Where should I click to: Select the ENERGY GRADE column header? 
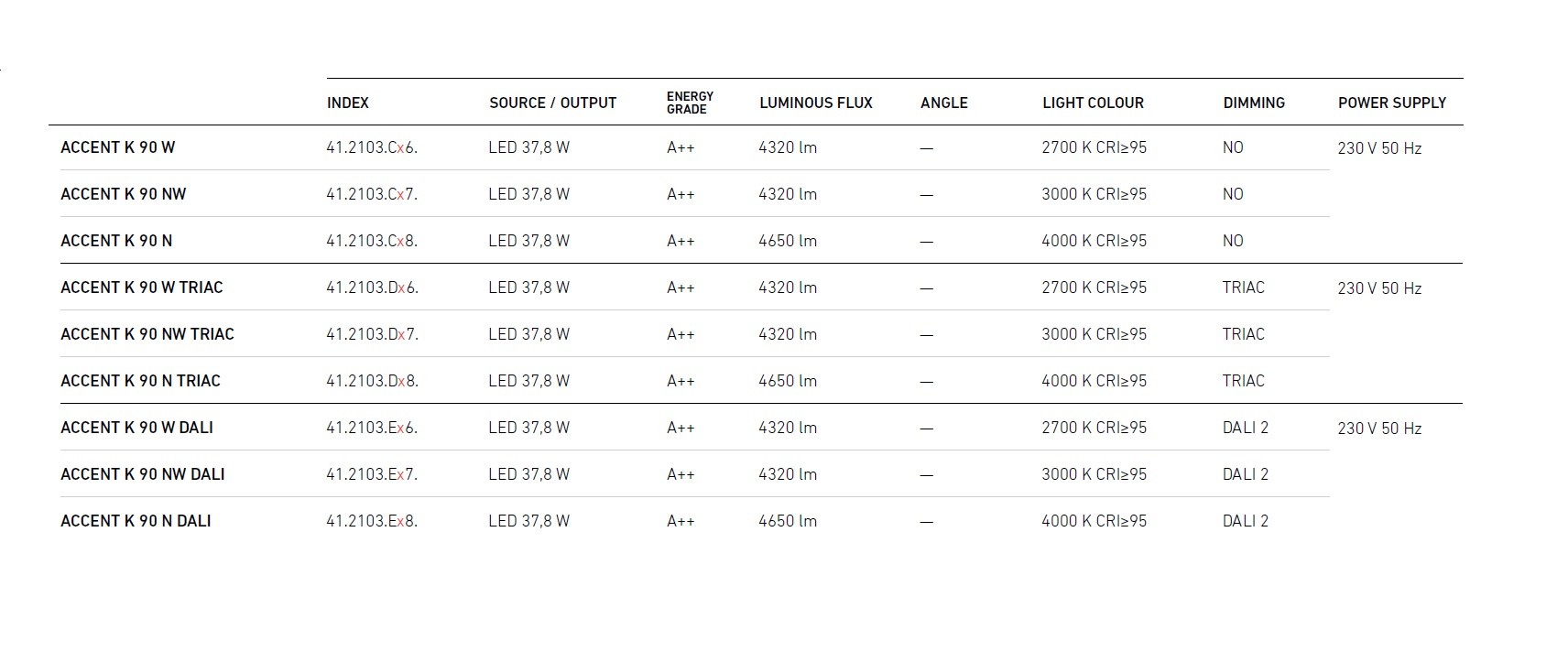coord(690,103)
